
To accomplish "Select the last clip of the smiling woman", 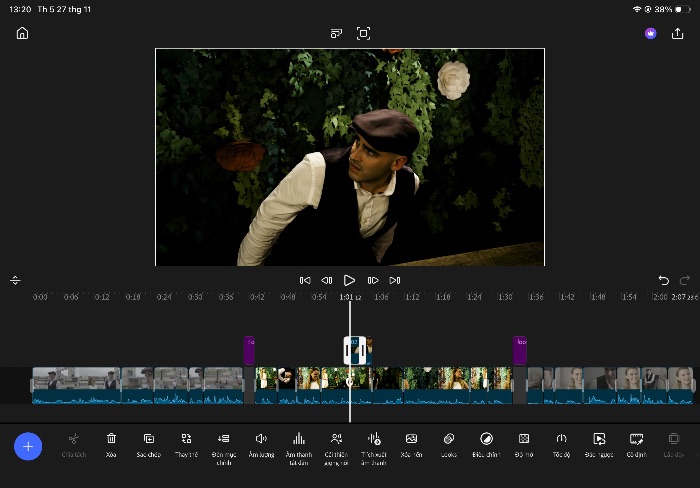I will (680, 386).
